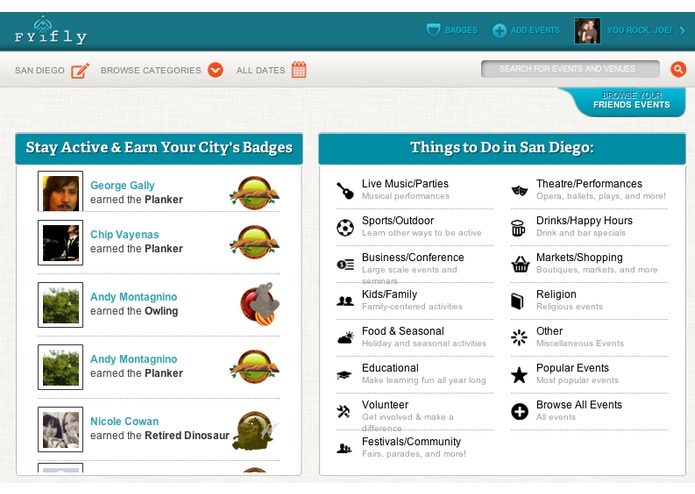Click the San Diego location label
Viewport: 695px width, 494px height.
(39, 70)
